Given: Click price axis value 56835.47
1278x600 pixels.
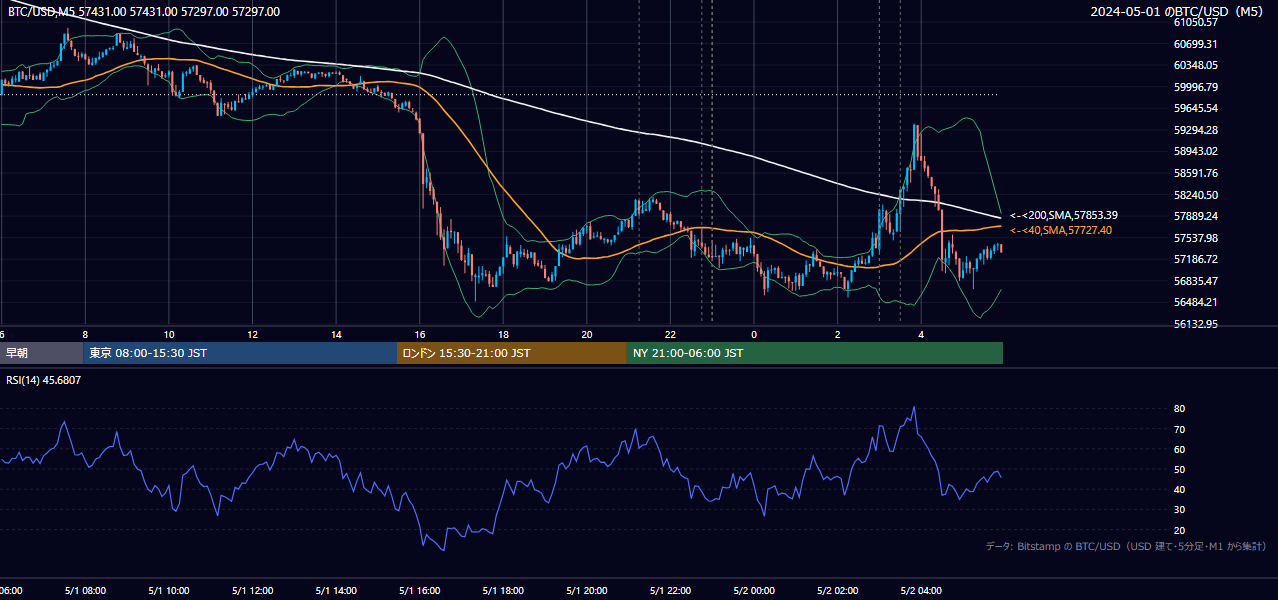Looking at the screenshot, I should pos(1196,281).
